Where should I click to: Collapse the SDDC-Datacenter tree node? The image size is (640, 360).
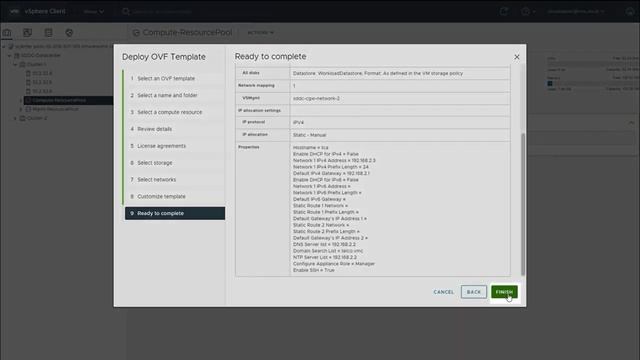(x=10, y=56)
